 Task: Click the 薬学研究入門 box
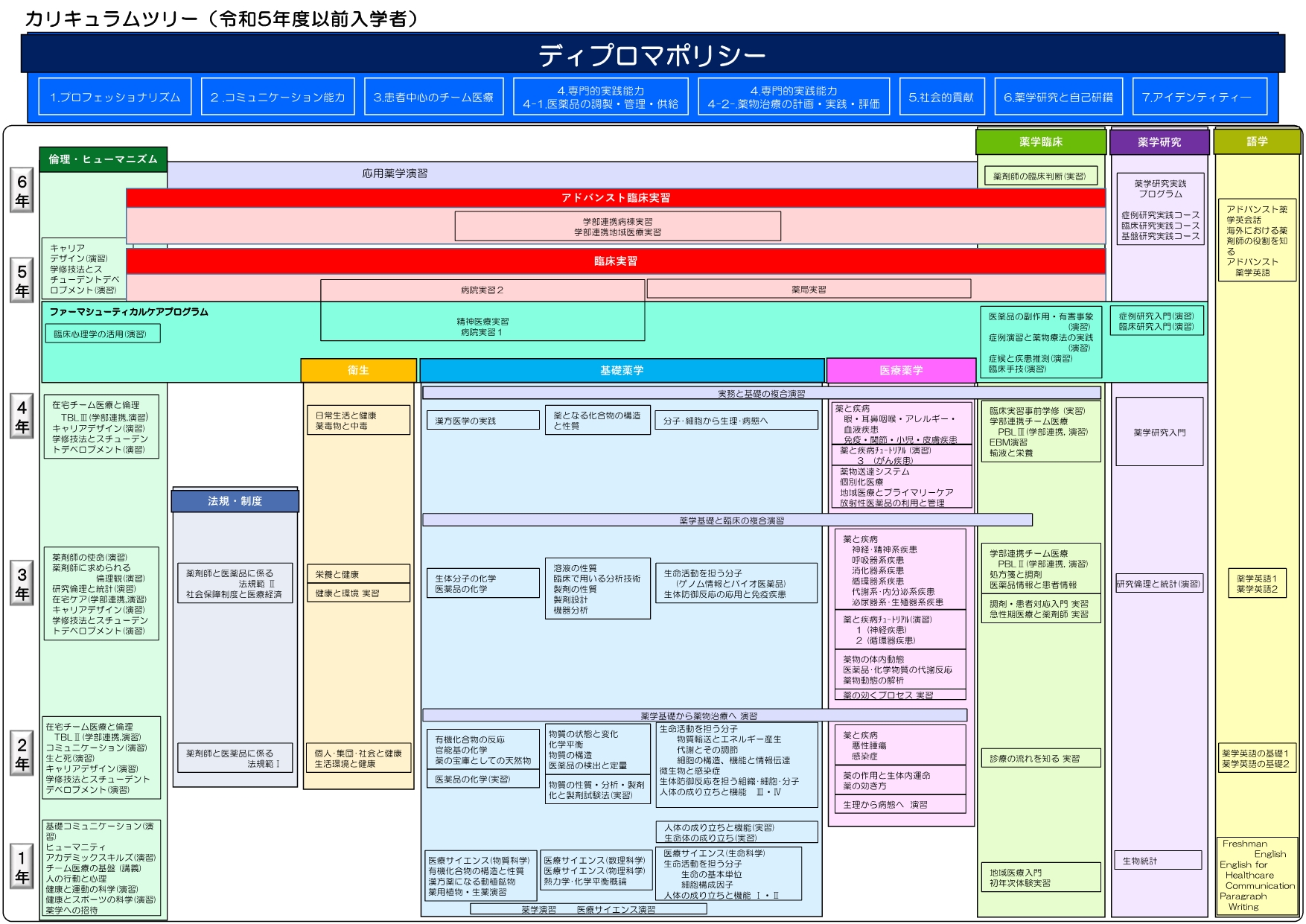tap(1159, 432)
